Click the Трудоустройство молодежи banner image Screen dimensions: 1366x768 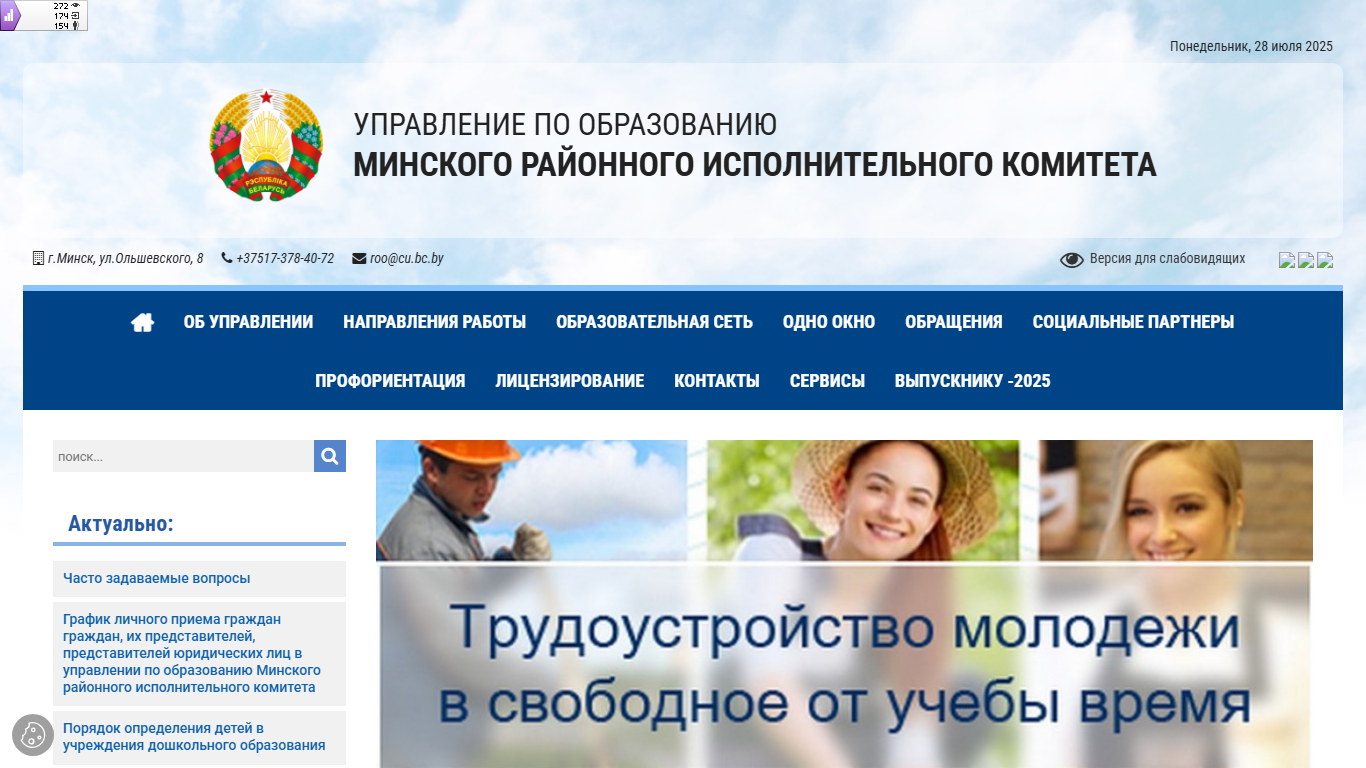coord(844,604)
